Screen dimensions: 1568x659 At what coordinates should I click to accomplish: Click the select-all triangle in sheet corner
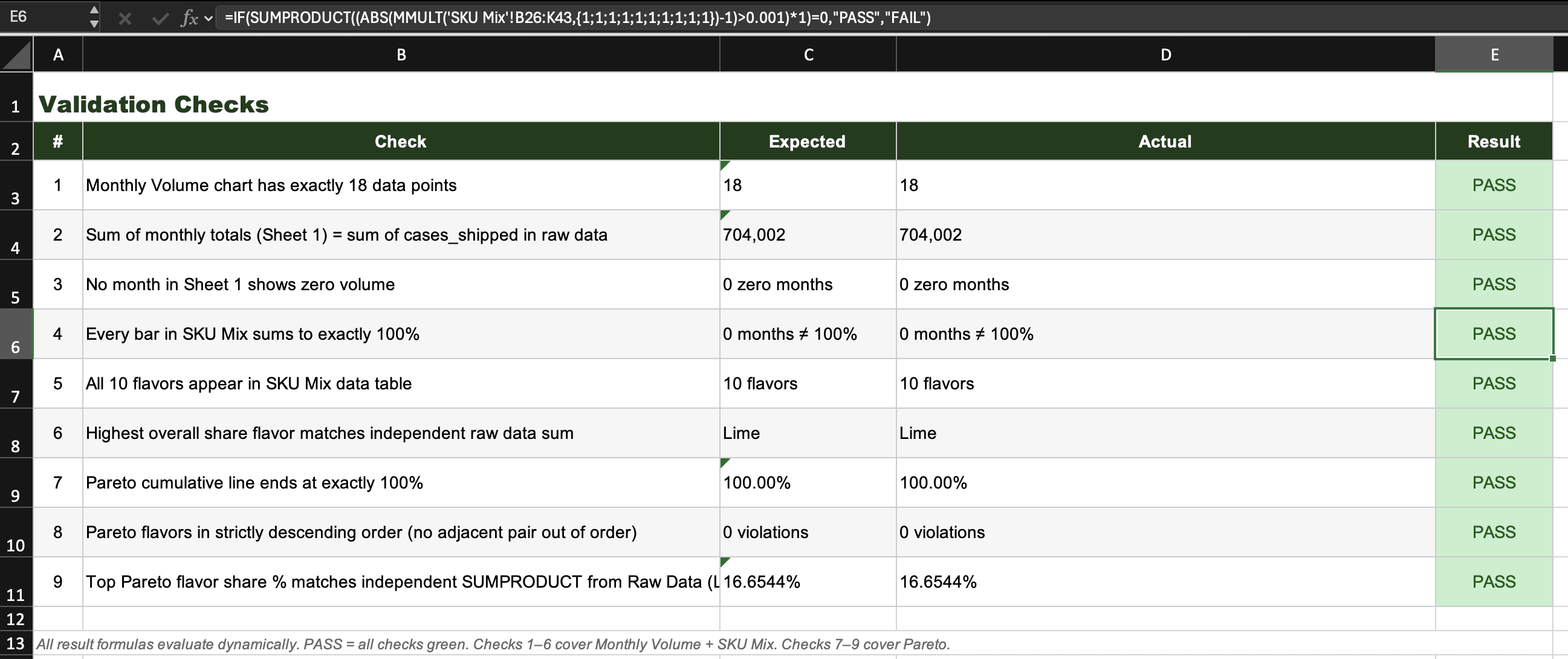[x=16, y=54]
